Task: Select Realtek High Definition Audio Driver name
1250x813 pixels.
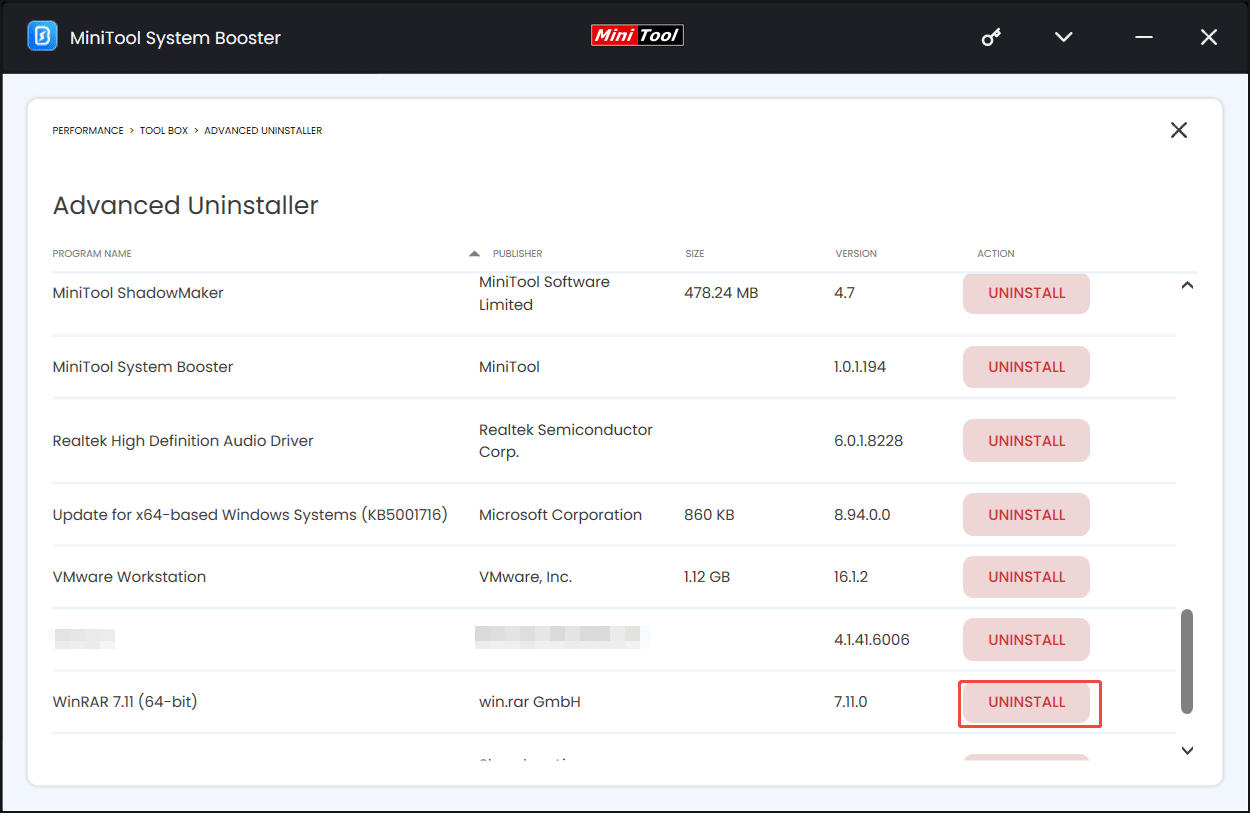Action: pyautogui.click(x=183, y=441)
